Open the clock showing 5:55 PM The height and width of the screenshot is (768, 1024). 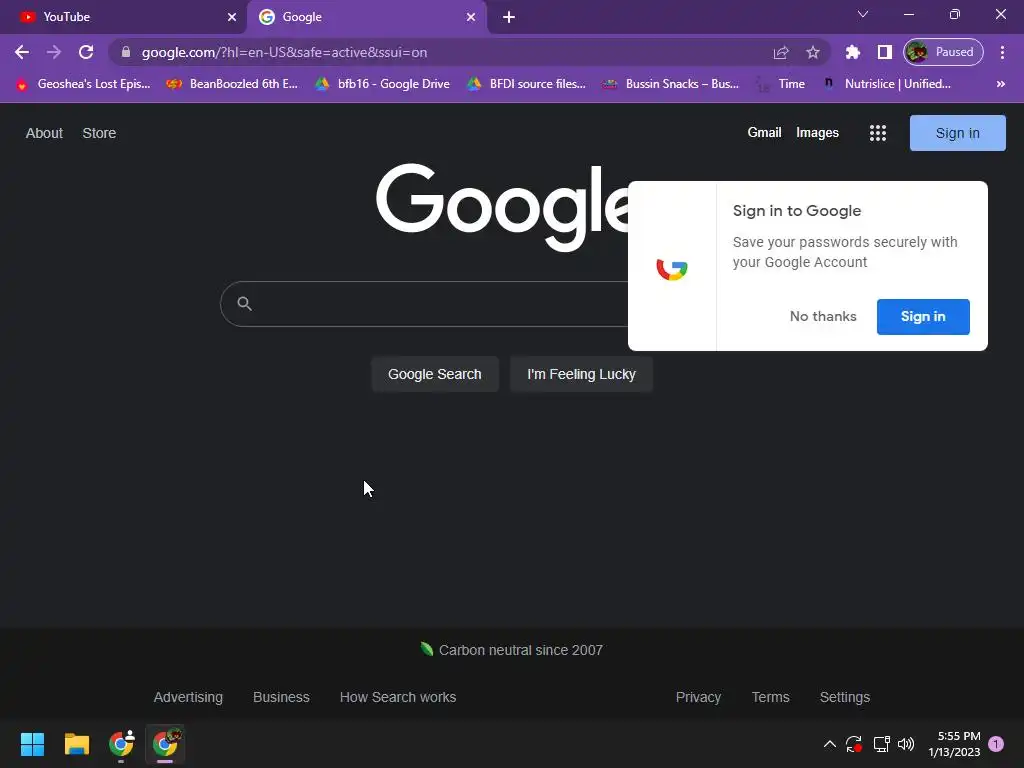tap(954, 744)
